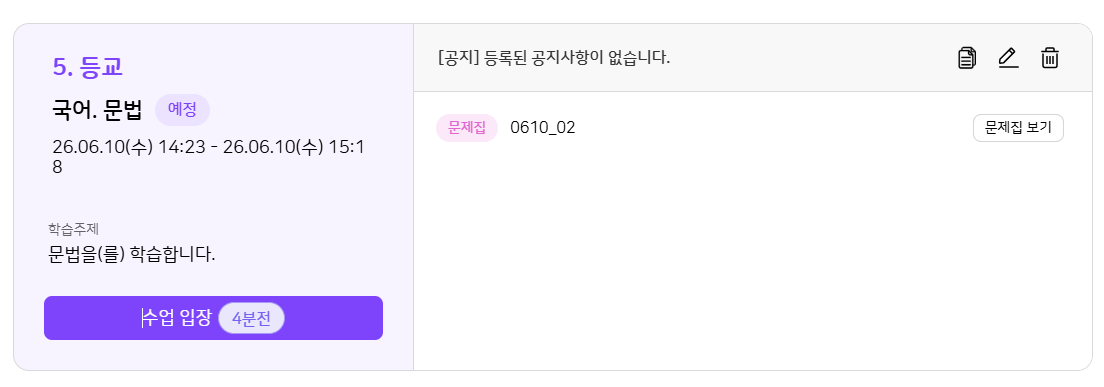Open the 문제집 보기 button
Screen dimensions: 1104x387
point(1018,128)
